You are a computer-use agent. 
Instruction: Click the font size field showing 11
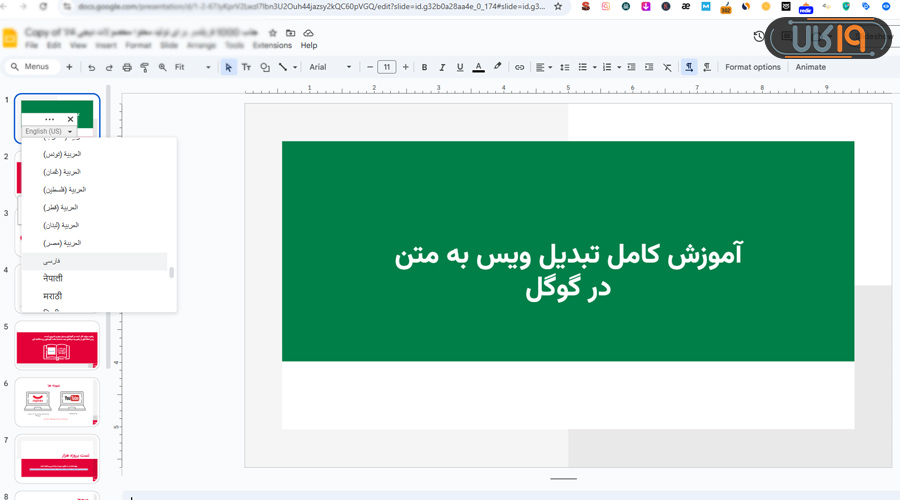(387, 67)
